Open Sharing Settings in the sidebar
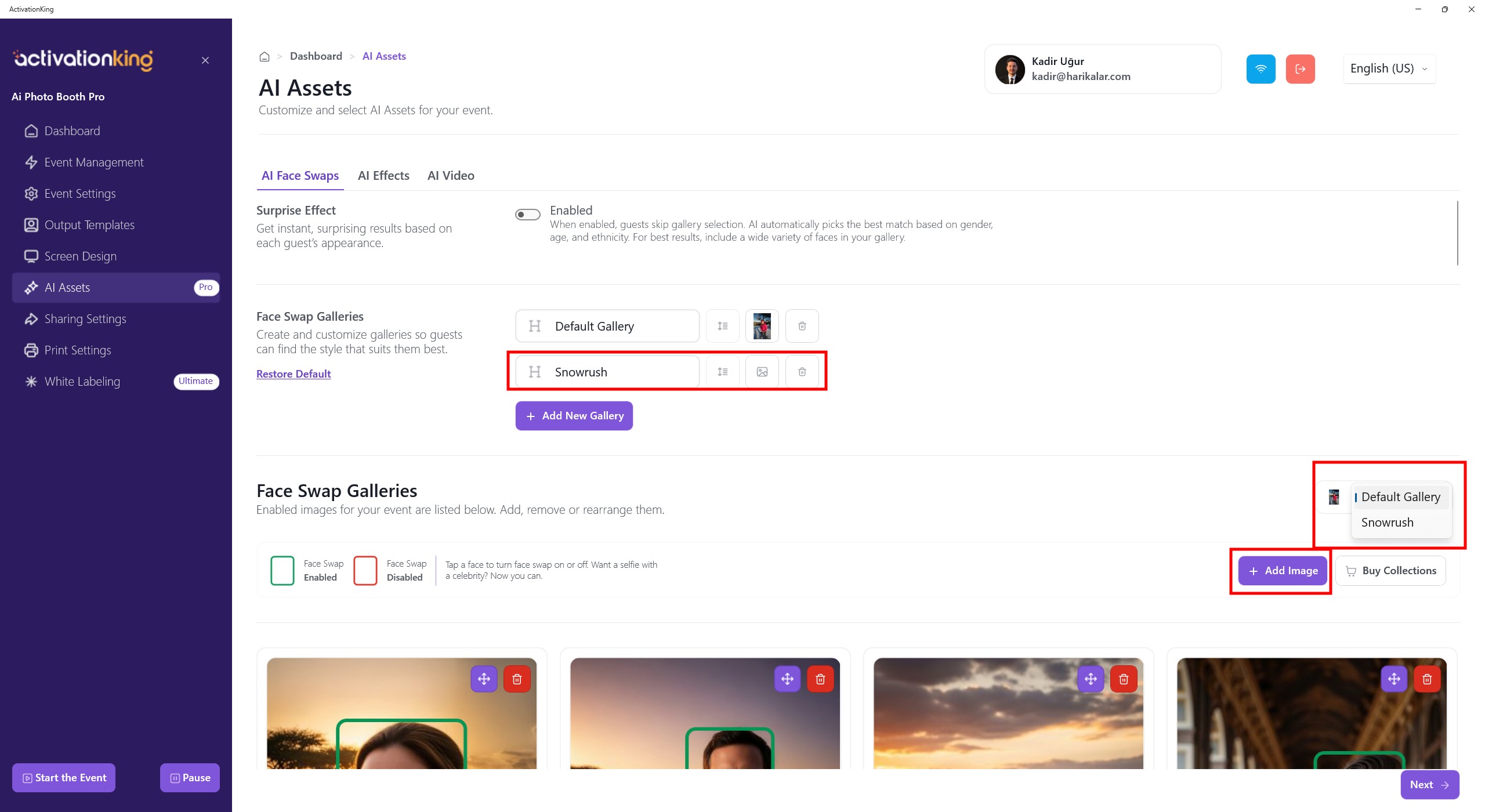 pos(85,319)
